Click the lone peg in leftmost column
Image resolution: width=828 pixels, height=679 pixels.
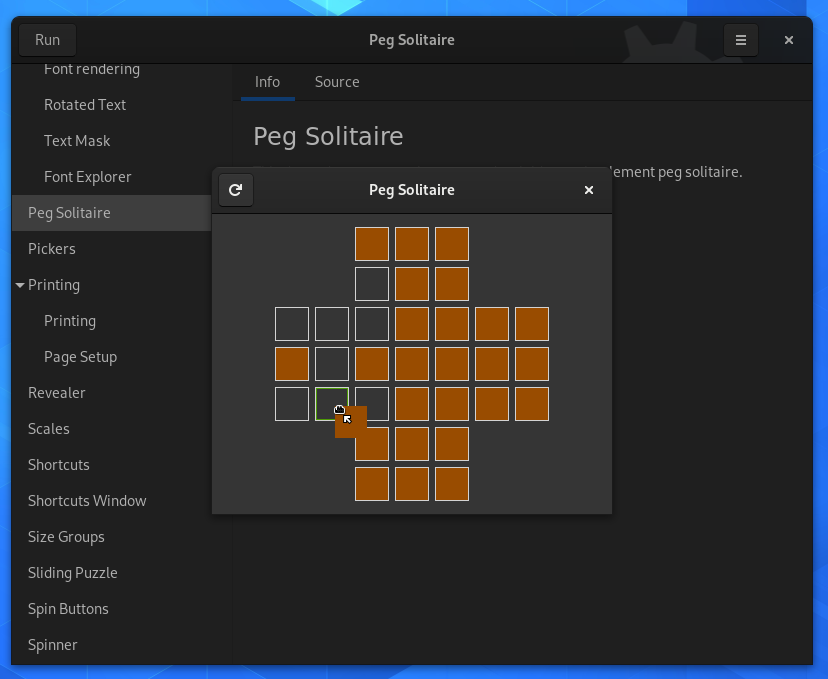tap(292, 364)
